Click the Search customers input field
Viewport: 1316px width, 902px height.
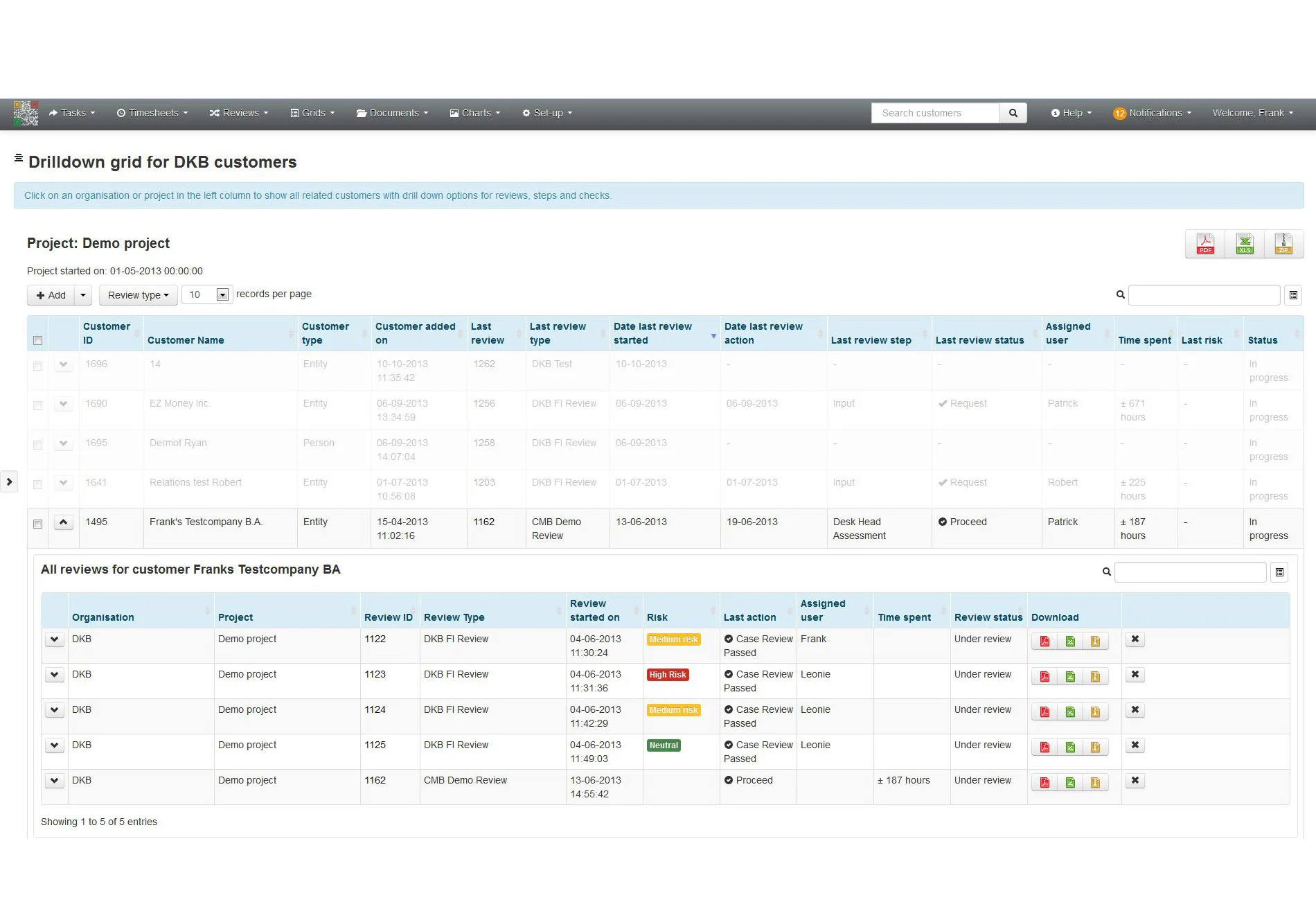point(934,113)
